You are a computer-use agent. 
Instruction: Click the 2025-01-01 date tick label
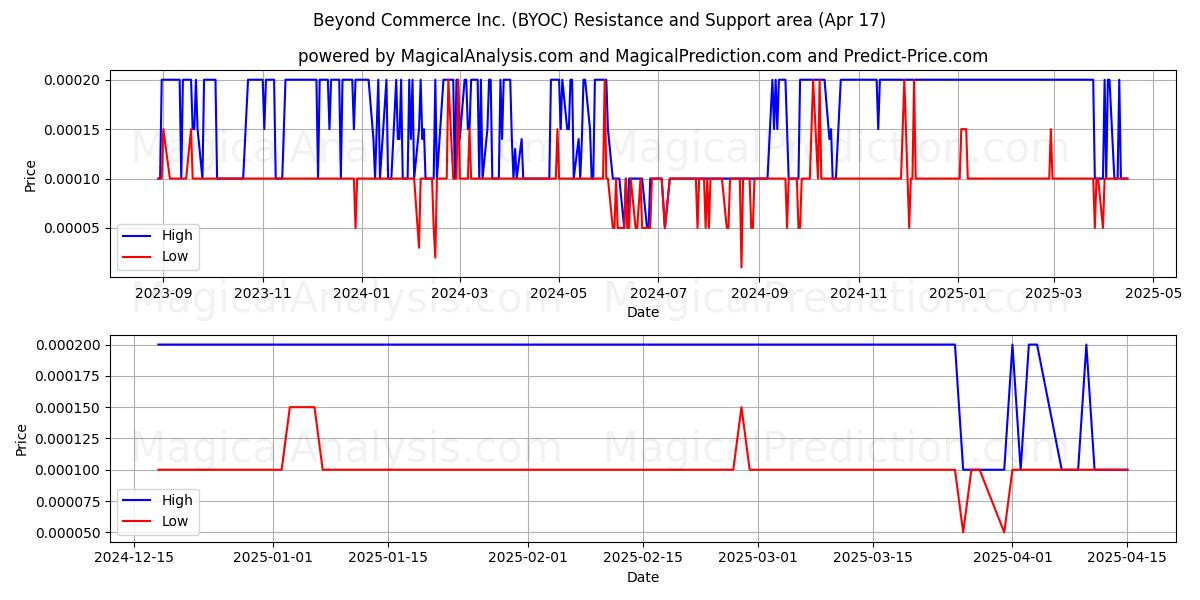click(x=273, y=558)
